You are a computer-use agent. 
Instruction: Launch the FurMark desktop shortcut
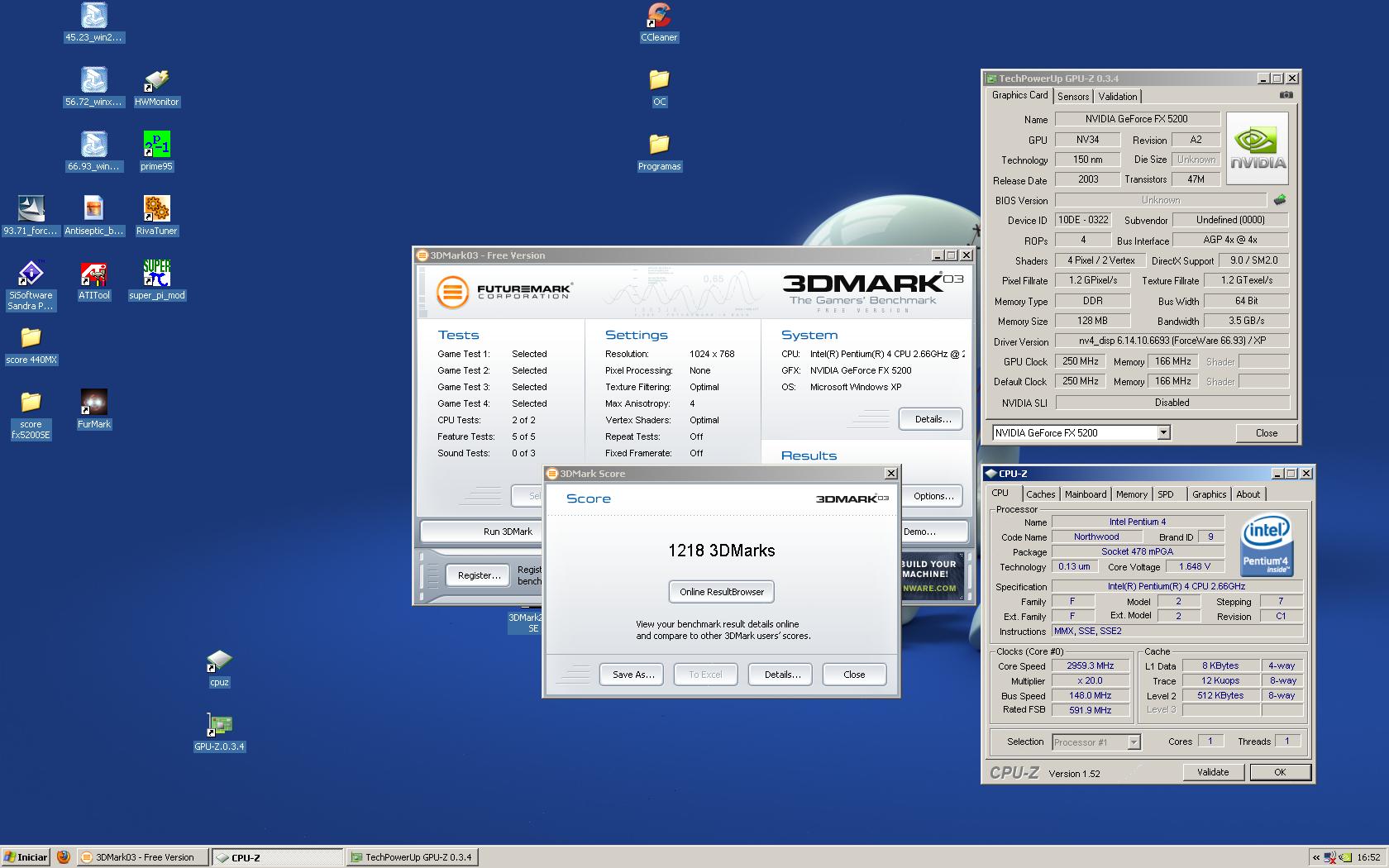93,409
